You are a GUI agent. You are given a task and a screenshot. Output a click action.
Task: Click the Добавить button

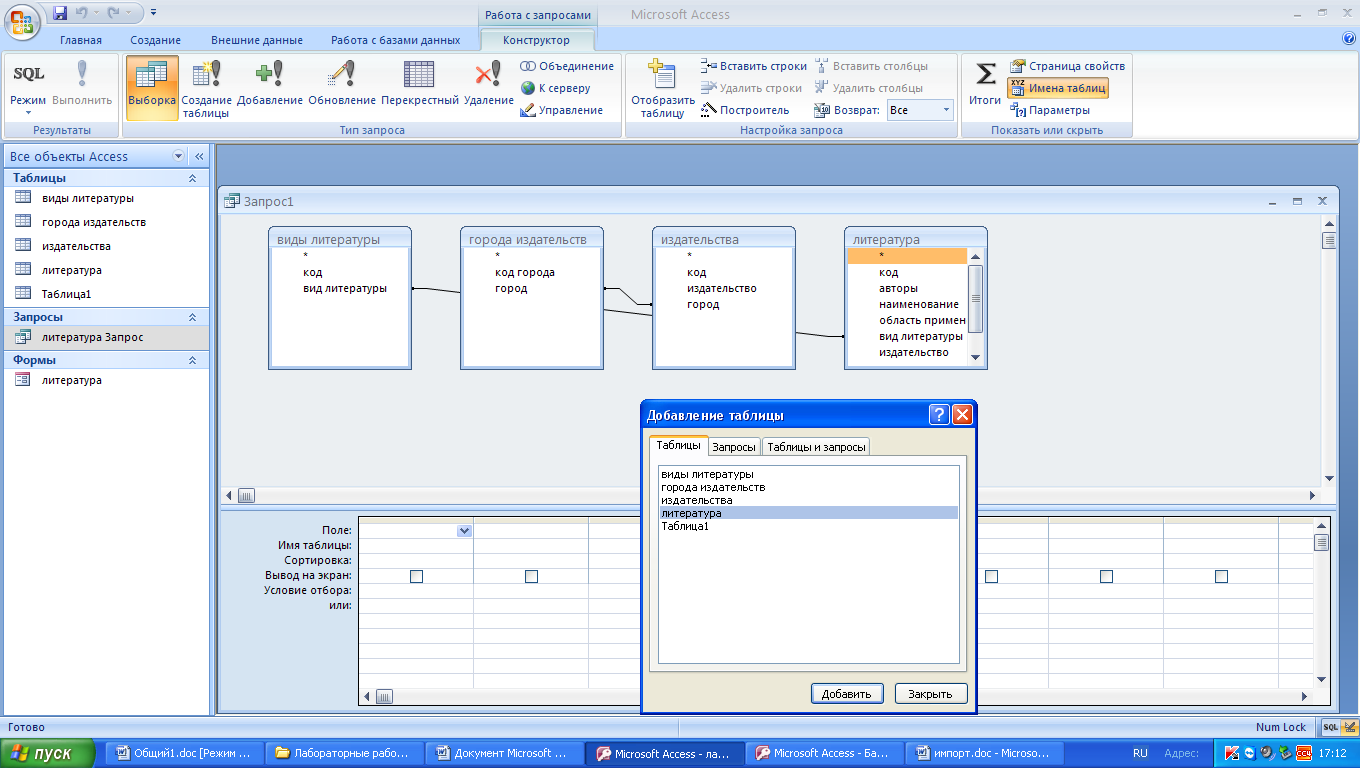click(847, 693)
